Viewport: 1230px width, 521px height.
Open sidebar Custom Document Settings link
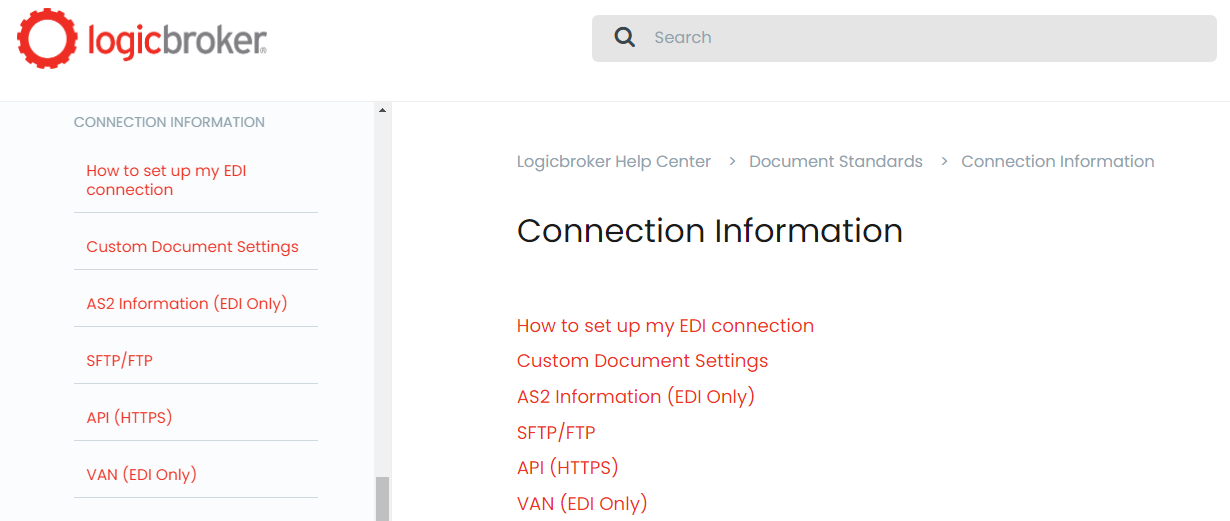tap(192, 247)
